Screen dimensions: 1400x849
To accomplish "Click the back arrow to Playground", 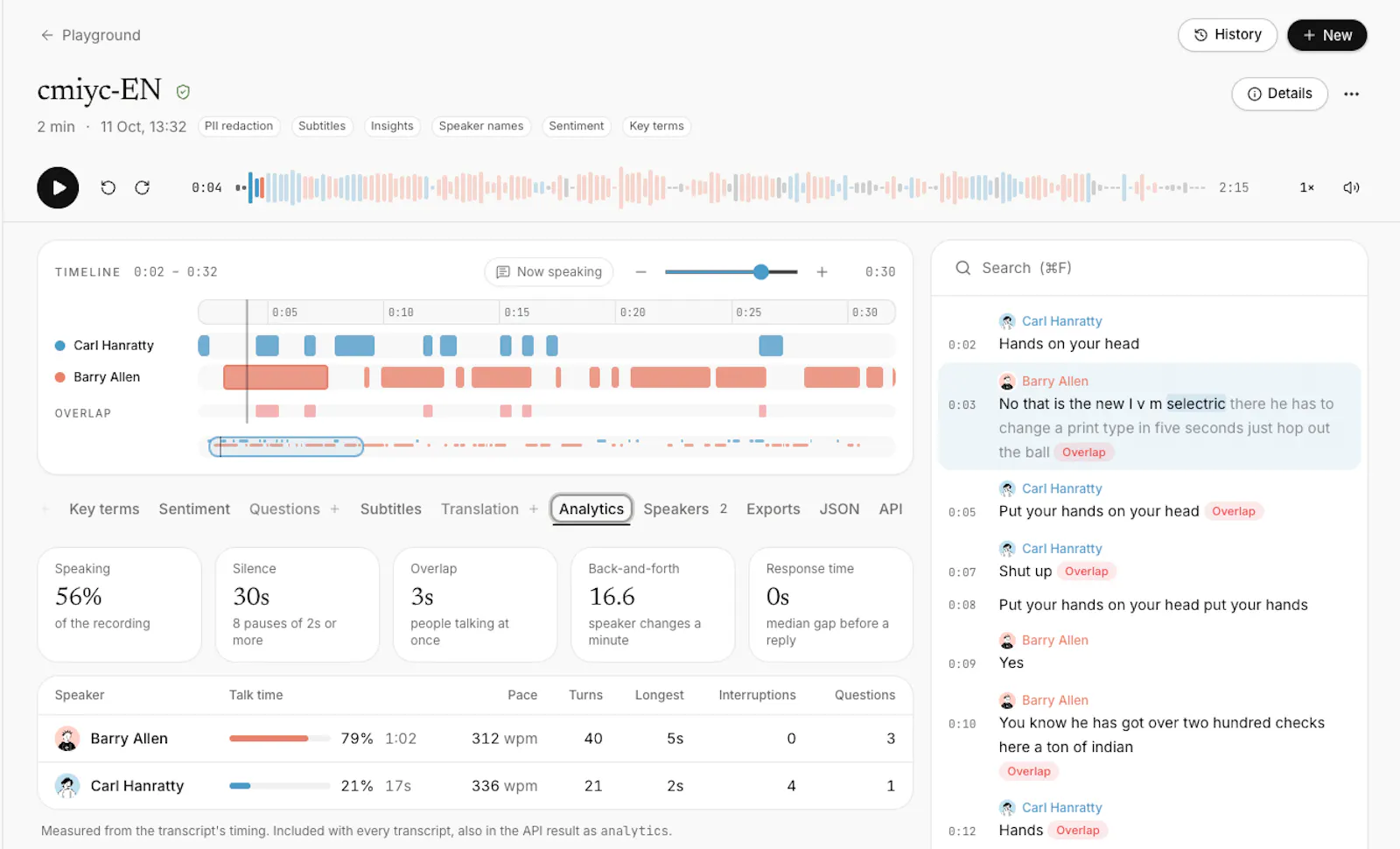I will tap(47, 35).
